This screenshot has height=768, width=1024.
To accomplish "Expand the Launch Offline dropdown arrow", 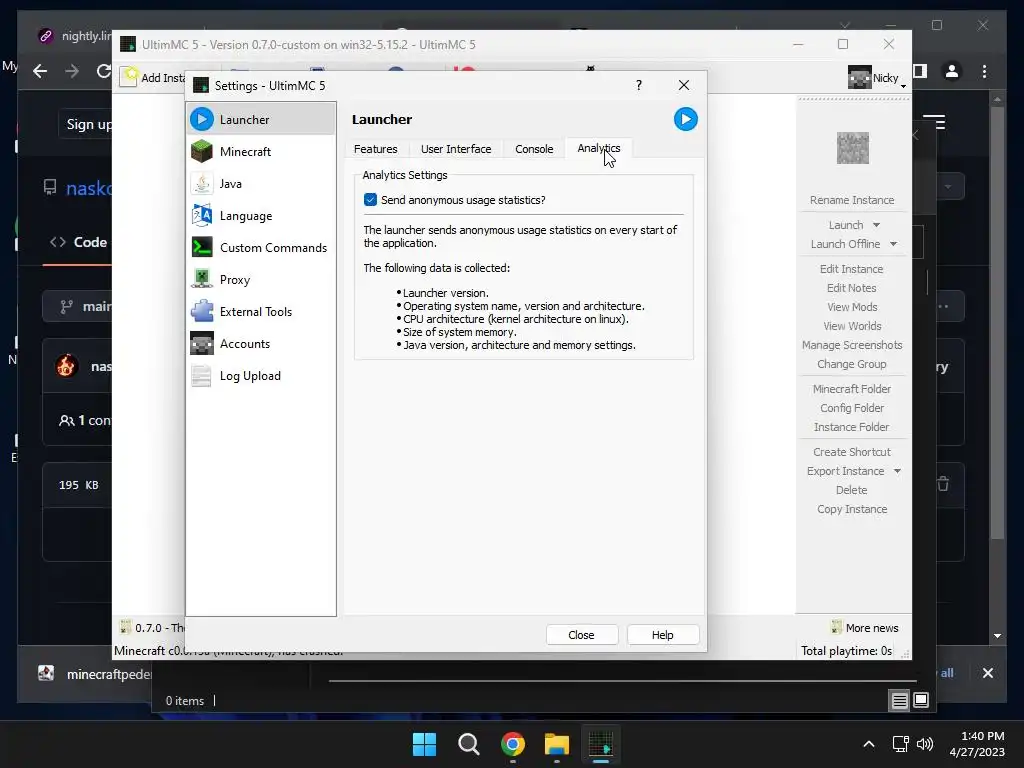I will [893, 244].
